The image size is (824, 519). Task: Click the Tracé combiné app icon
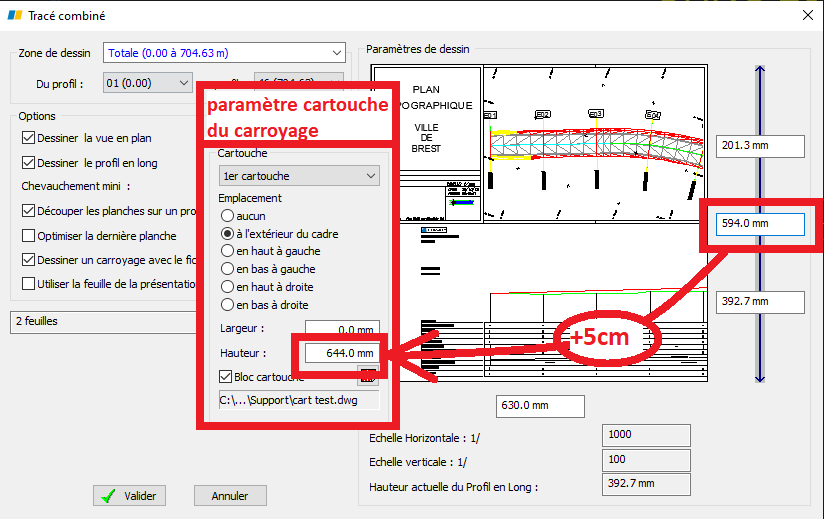click(x=15, y=15)
